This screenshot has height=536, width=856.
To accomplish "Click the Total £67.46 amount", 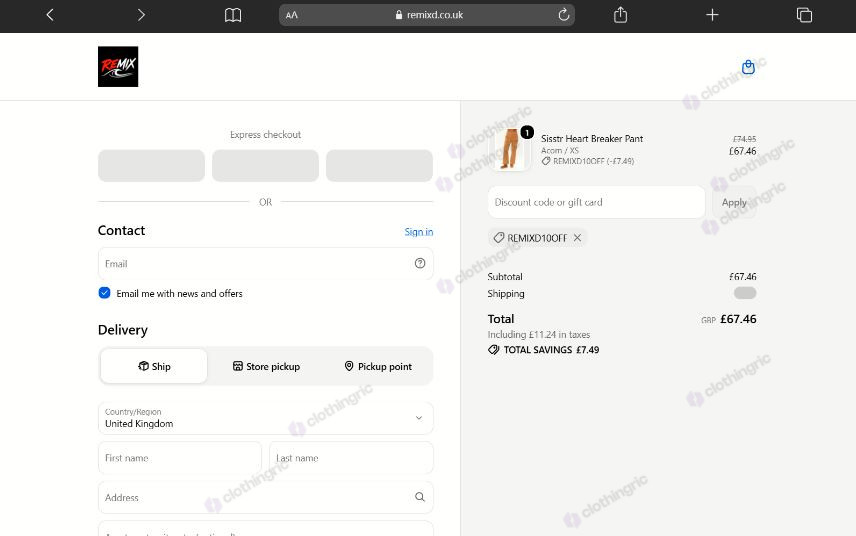I will 738,319.
